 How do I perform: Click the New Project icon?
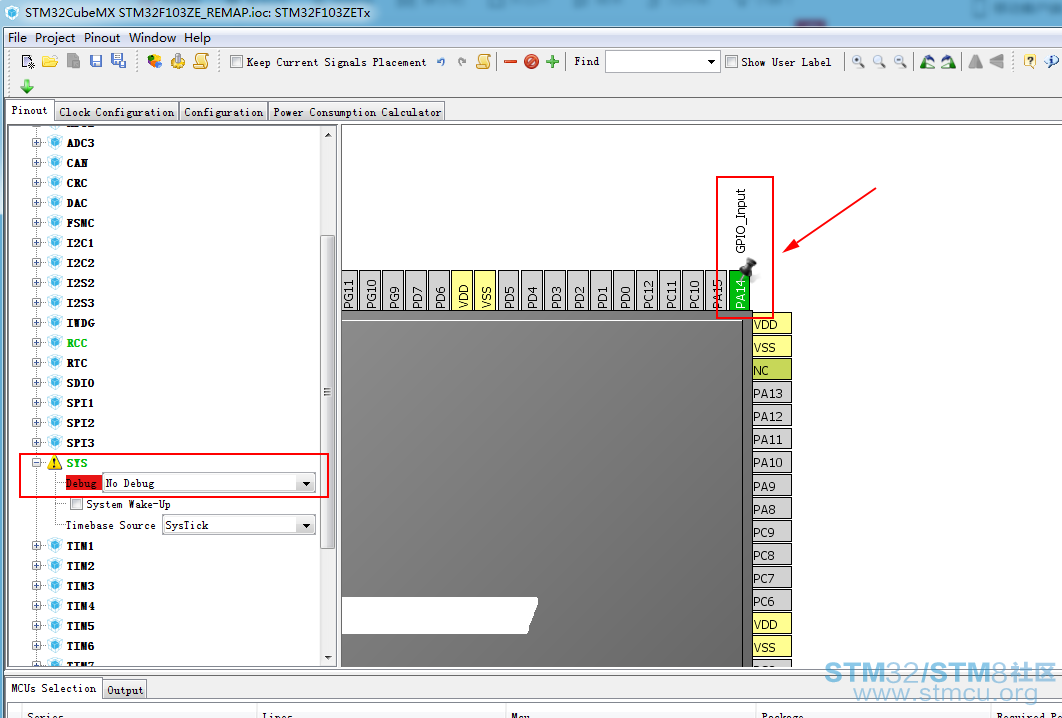pos(28,62)
